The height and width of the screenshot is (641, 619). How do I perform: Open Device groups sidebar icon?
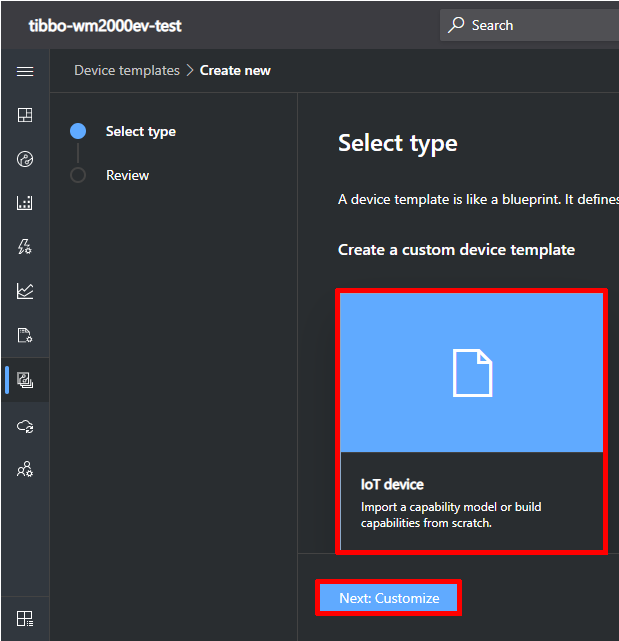coord(25,203)
